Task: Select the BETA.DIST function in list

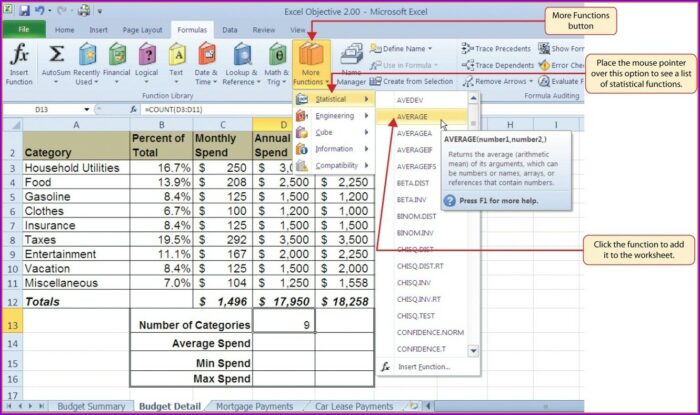Action: [x=422, y=183]
